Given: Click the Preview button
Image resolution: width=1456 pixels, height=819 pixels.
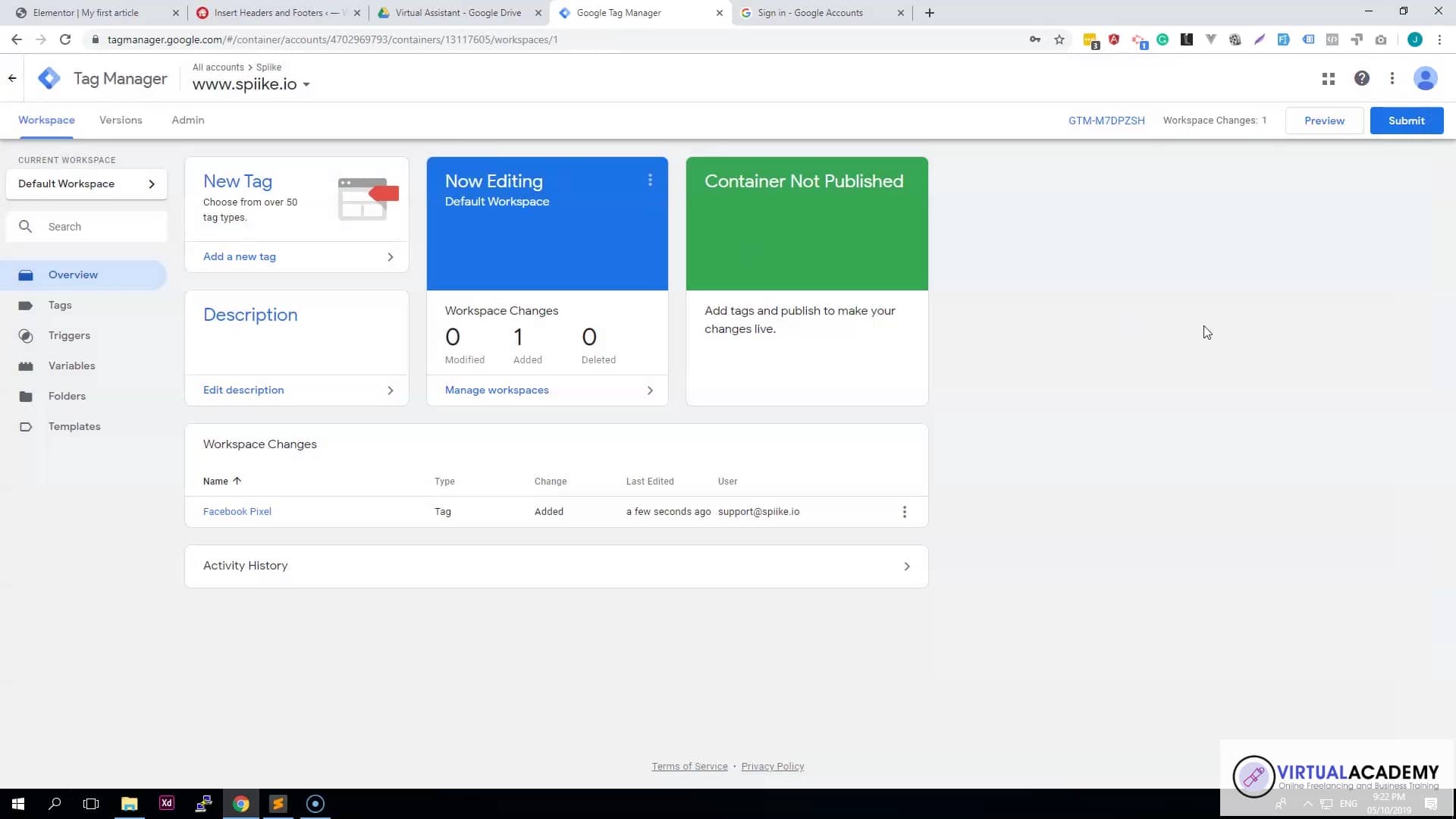Looking at the screenshot, I should tap(1324, 121).
